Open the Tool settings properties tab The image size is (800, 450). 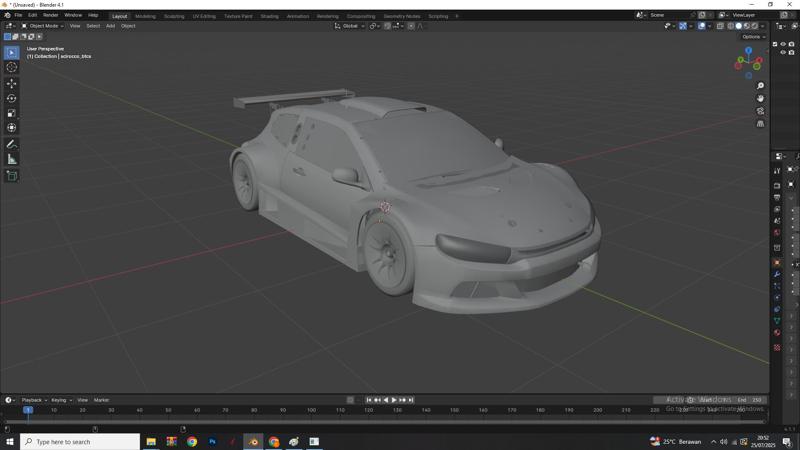tap(777, 171)
